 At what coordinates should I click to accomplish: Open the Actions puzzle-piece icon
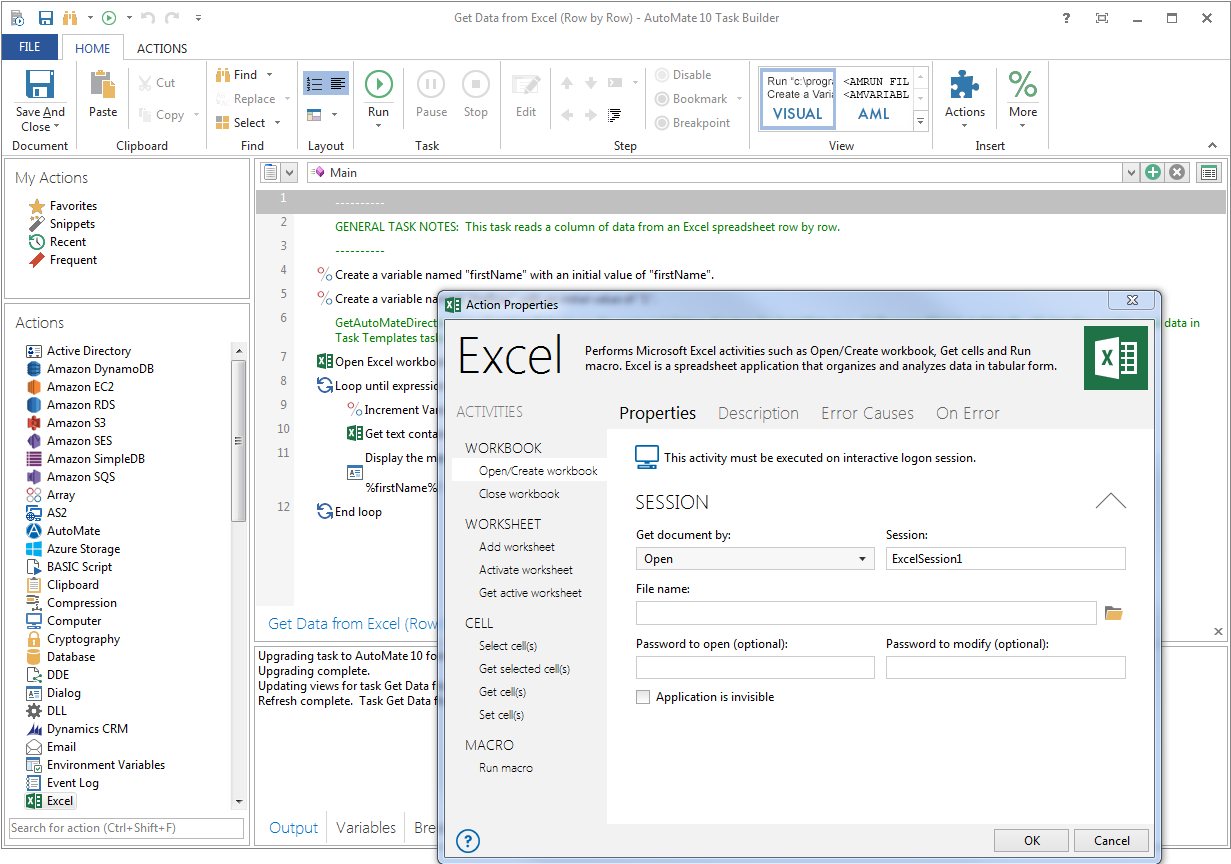(x=965, y=84)
